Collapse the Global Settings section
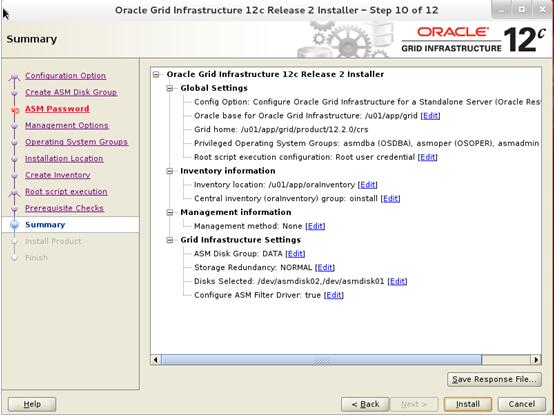The height and width of the screenshot is (418, 554). [170, 88]
